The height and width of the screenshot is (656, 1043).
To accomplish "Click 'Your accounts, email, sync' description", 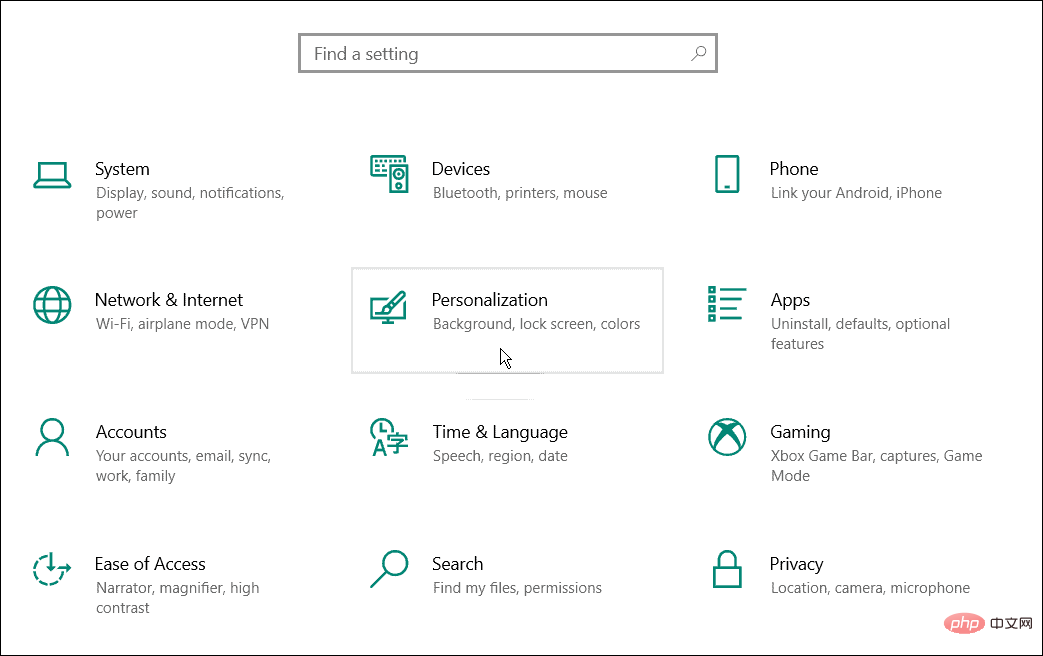I will click(x=184, y=466).
